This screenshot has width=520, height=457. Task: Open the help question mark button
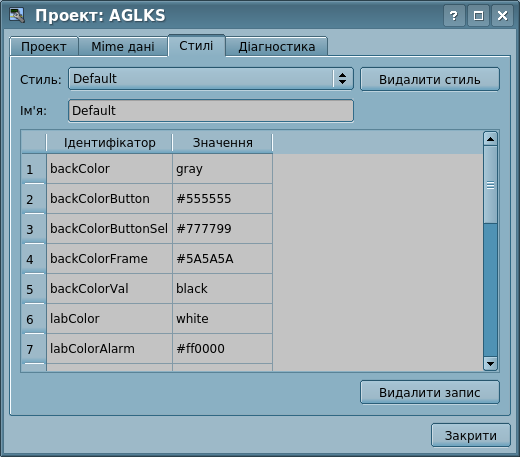click(454, 16)
